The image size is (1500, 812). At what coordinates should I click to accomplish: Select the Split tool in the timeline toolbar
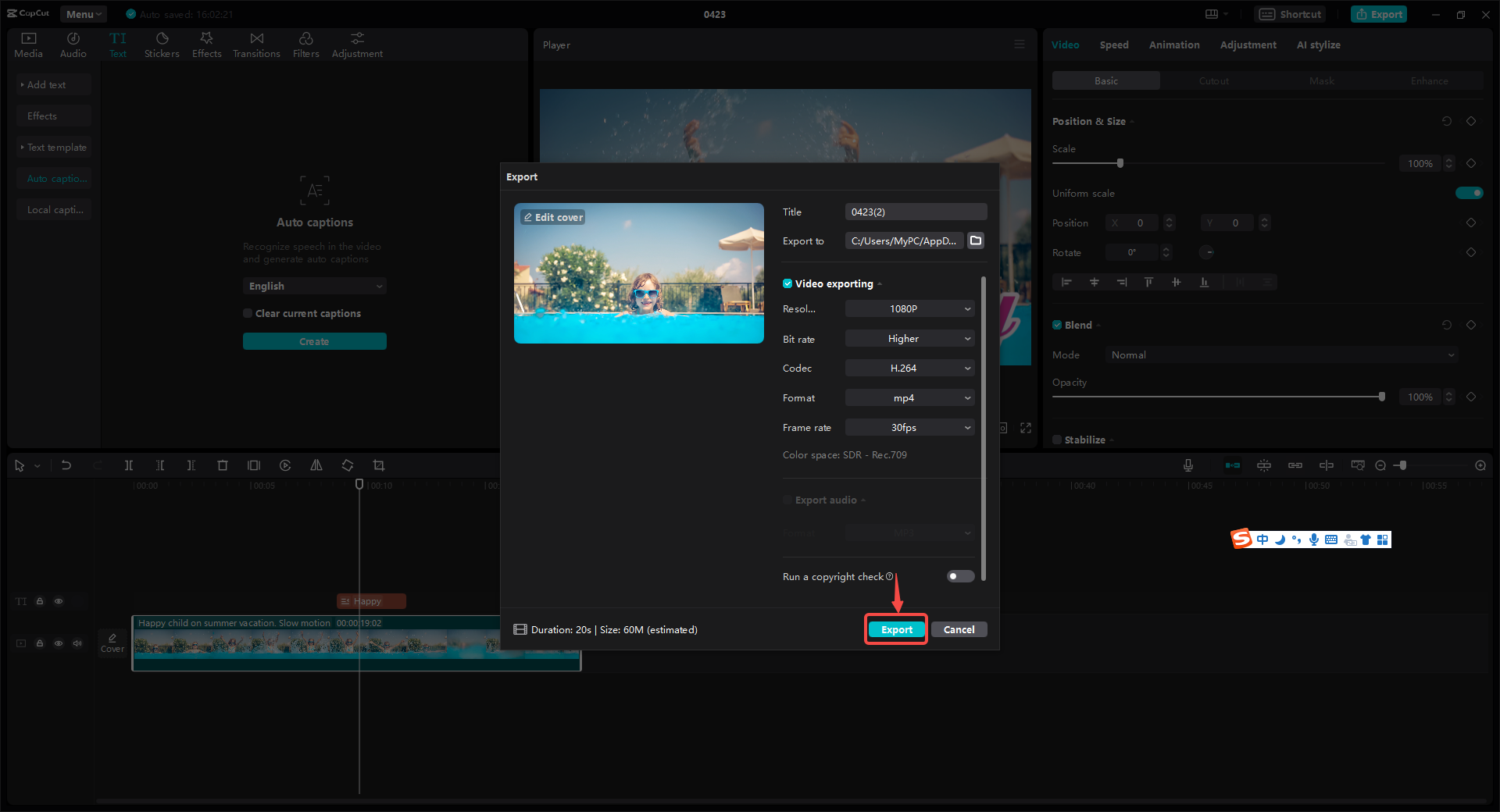click(x=129, y=465)
